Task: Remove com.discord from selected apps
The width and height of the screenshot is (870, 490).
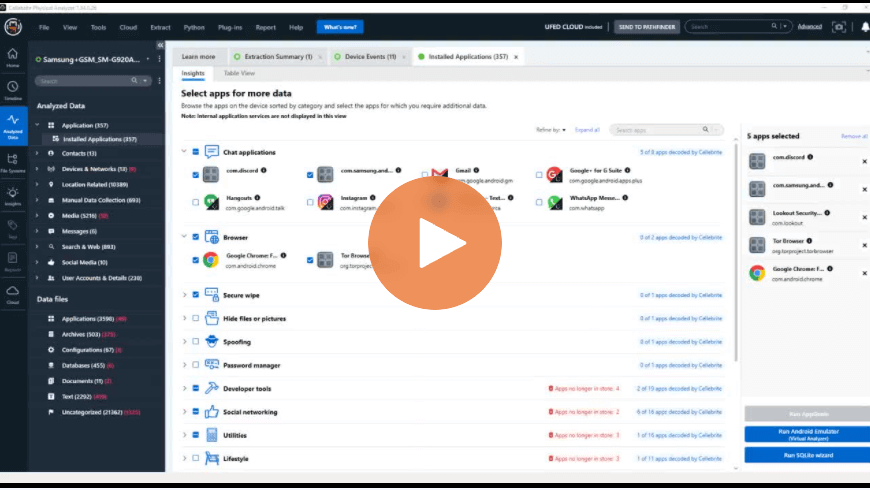Action: click(864, 161)
